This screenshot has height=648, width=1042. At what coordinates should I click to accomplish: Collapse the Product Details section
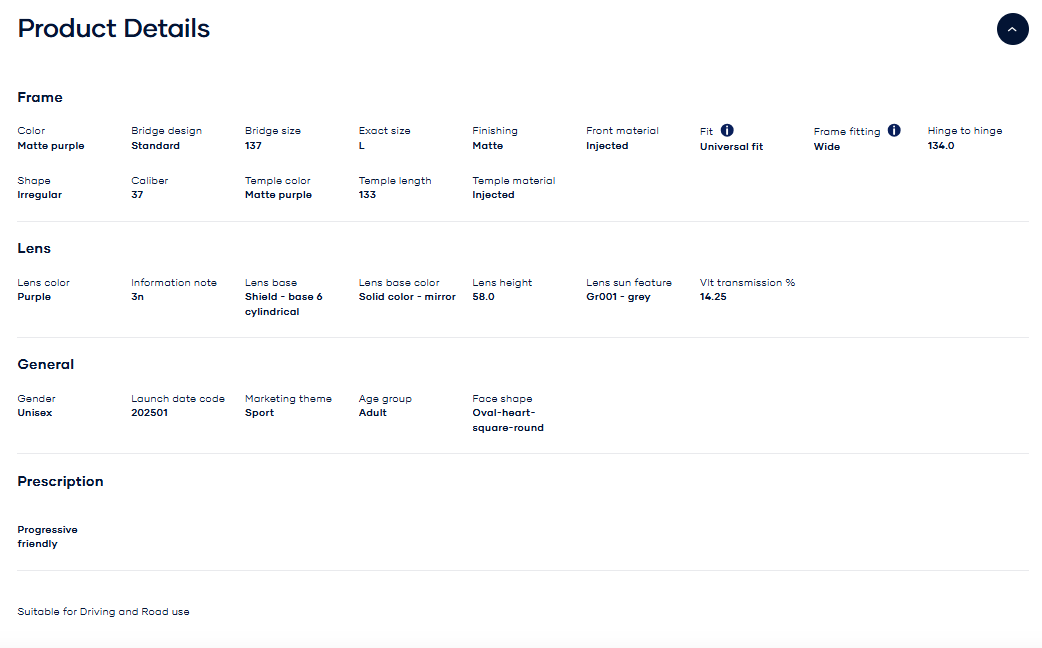[x=1012, y=29]
